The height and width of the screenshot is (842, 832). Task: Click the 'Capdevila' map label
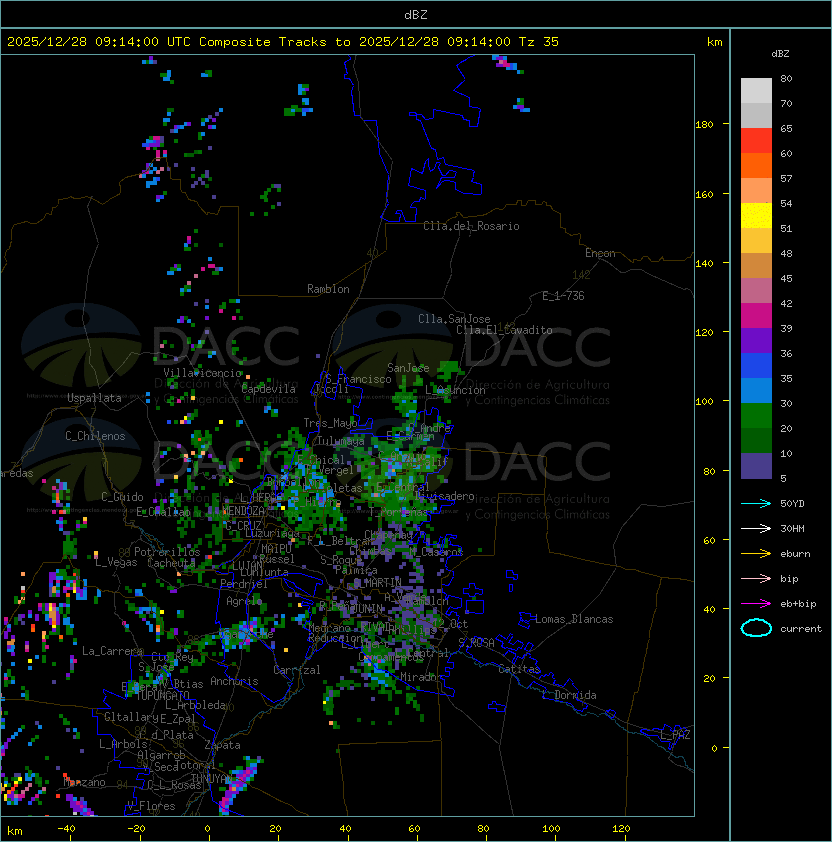point(269,389)
